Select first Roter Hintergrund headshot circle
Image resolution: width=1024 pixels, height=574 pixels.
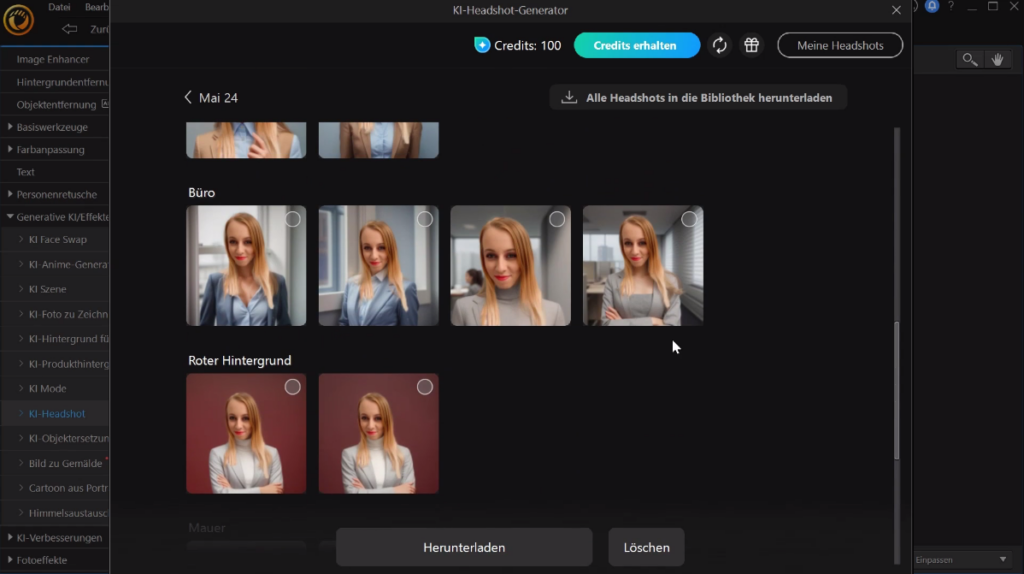(x=293, y=387)
